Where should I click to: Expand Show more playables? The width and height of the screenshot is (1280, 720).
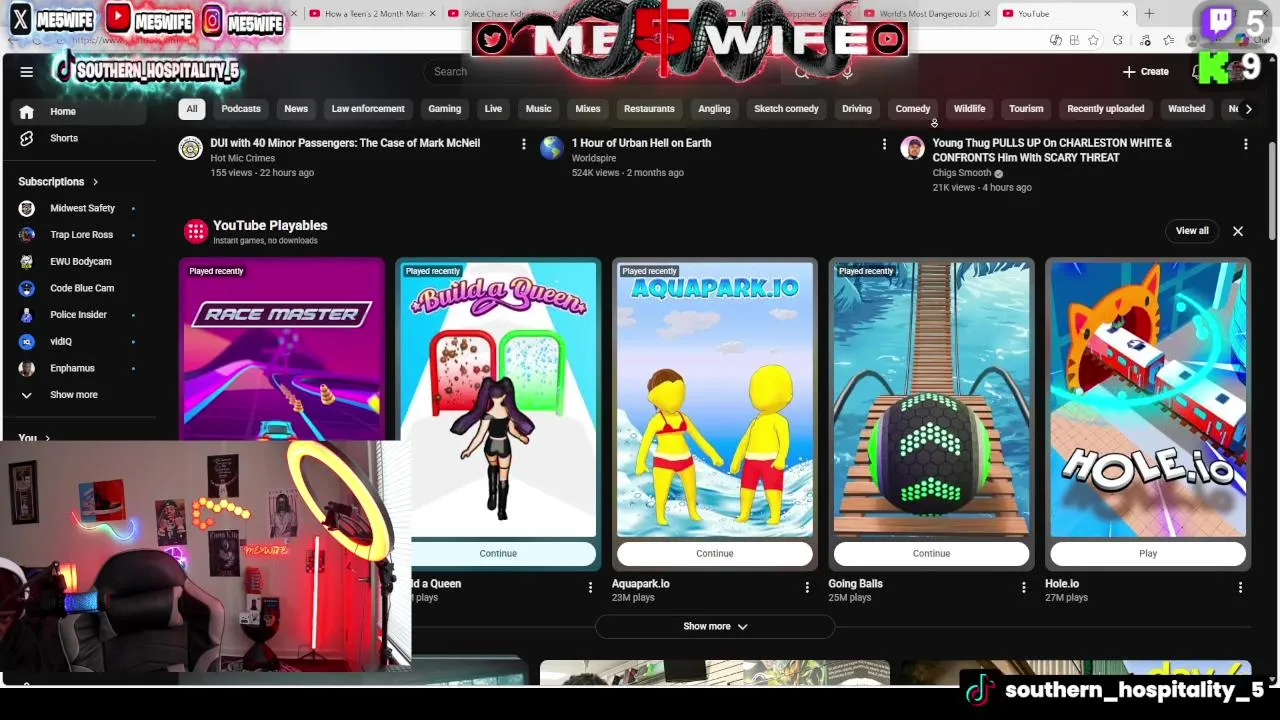pos(715,626)
